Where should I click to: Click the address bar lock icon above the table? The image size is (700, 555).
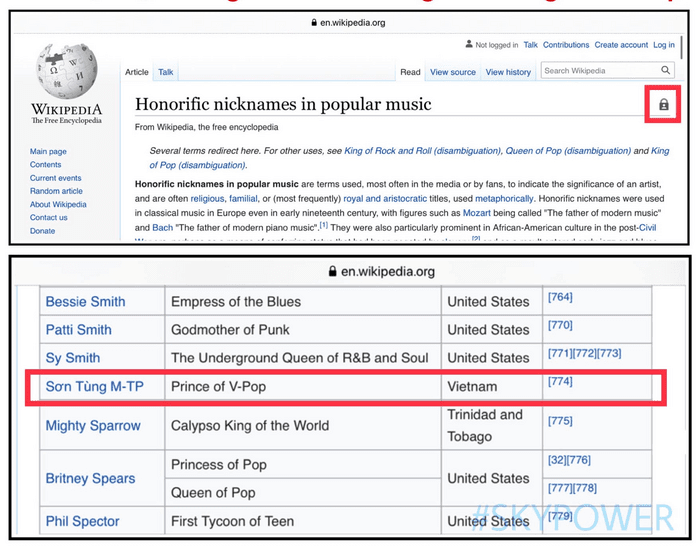click(332, 271)
